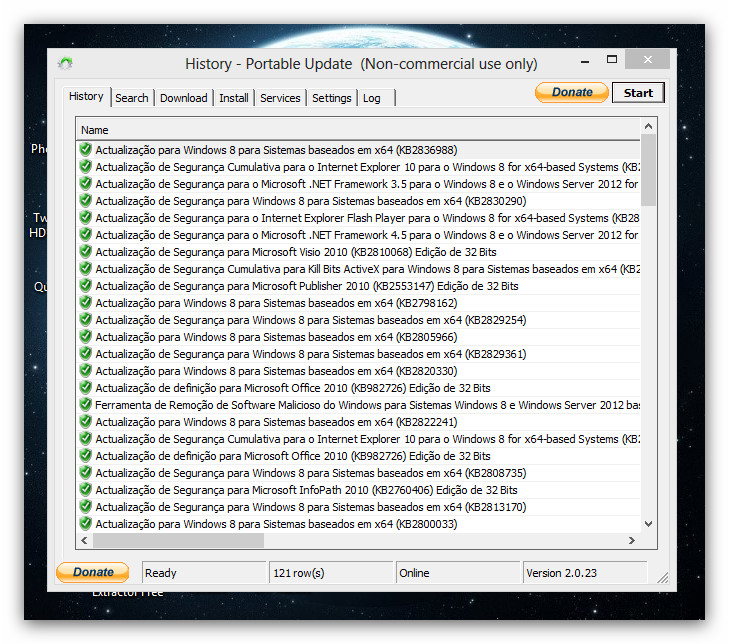The image size is (729, 644).
Task: Click the vertical scrollbar up arrow
Action: 649,126
